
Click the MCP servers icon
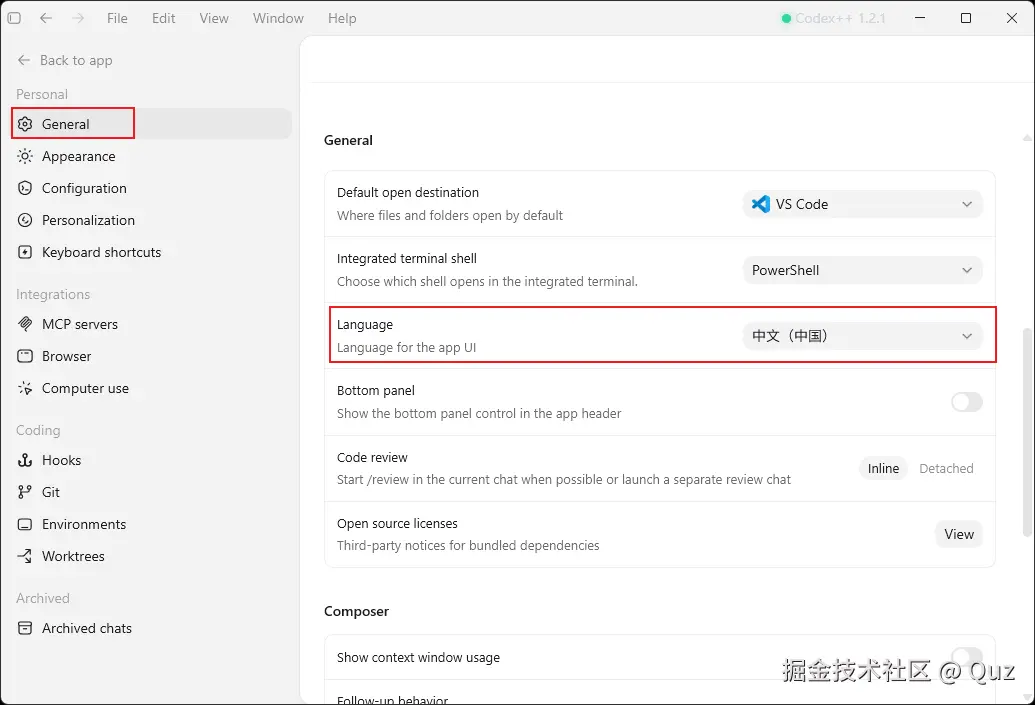25,324
